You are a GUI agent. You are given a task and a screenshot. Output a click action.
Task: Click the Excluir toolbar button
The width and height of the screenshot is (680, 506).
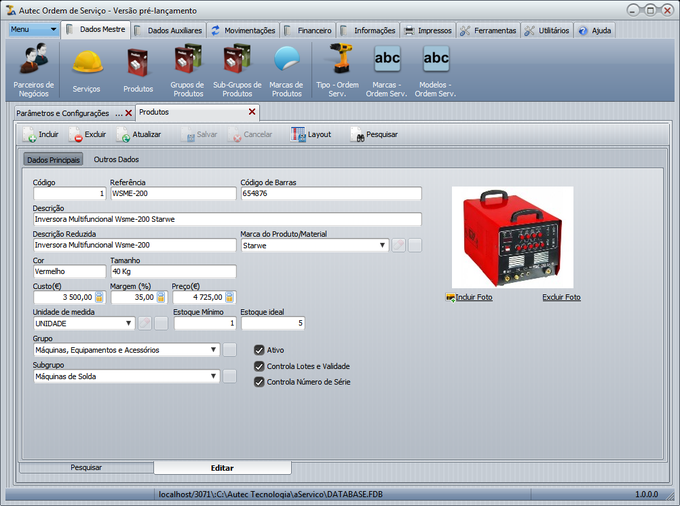87,134
